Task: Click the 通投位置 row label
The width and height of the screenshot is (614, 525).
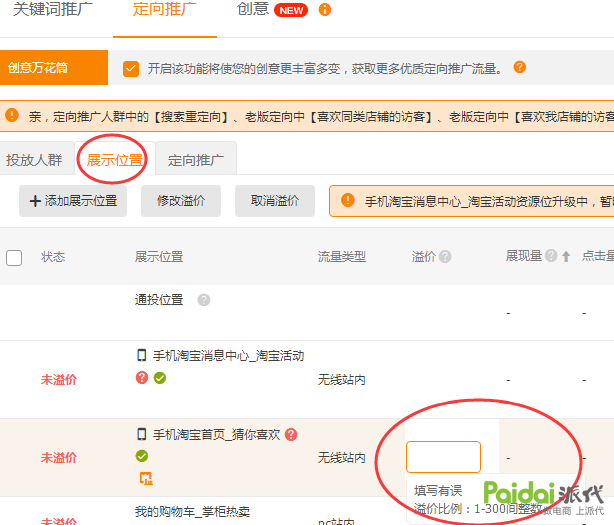Action: click(x=159, y=299)
